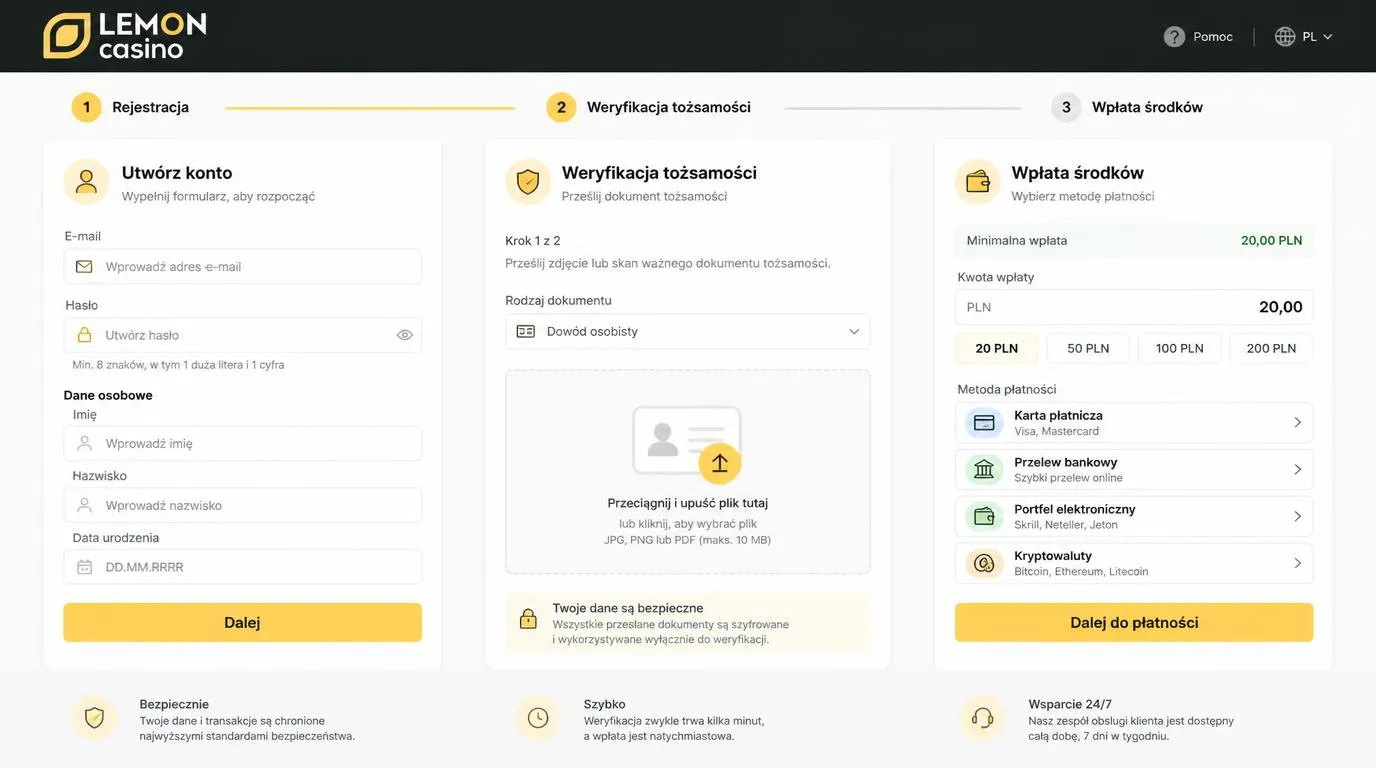Click the lock icon in data security notice
Image resolution: width=1376 pixels, height=768 pixels.
click(x=528, y=619)
